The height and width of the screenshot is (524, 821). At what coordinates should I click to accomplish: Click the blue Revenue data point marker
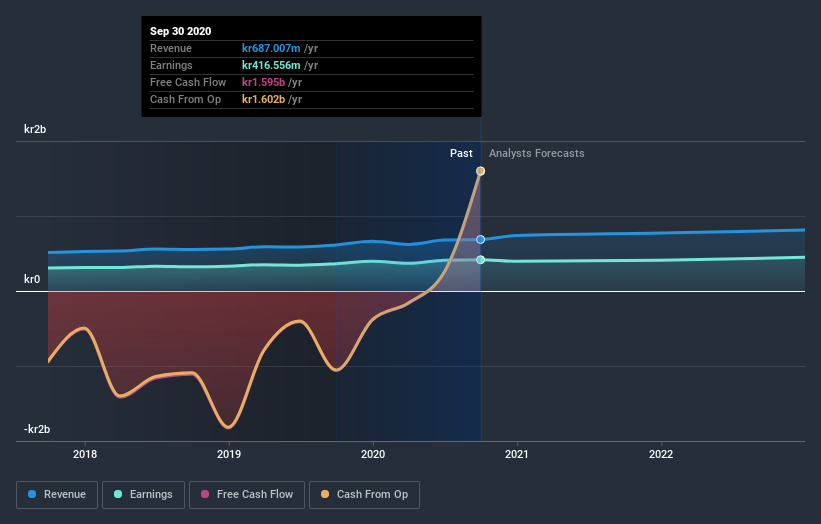coord(481,239)
